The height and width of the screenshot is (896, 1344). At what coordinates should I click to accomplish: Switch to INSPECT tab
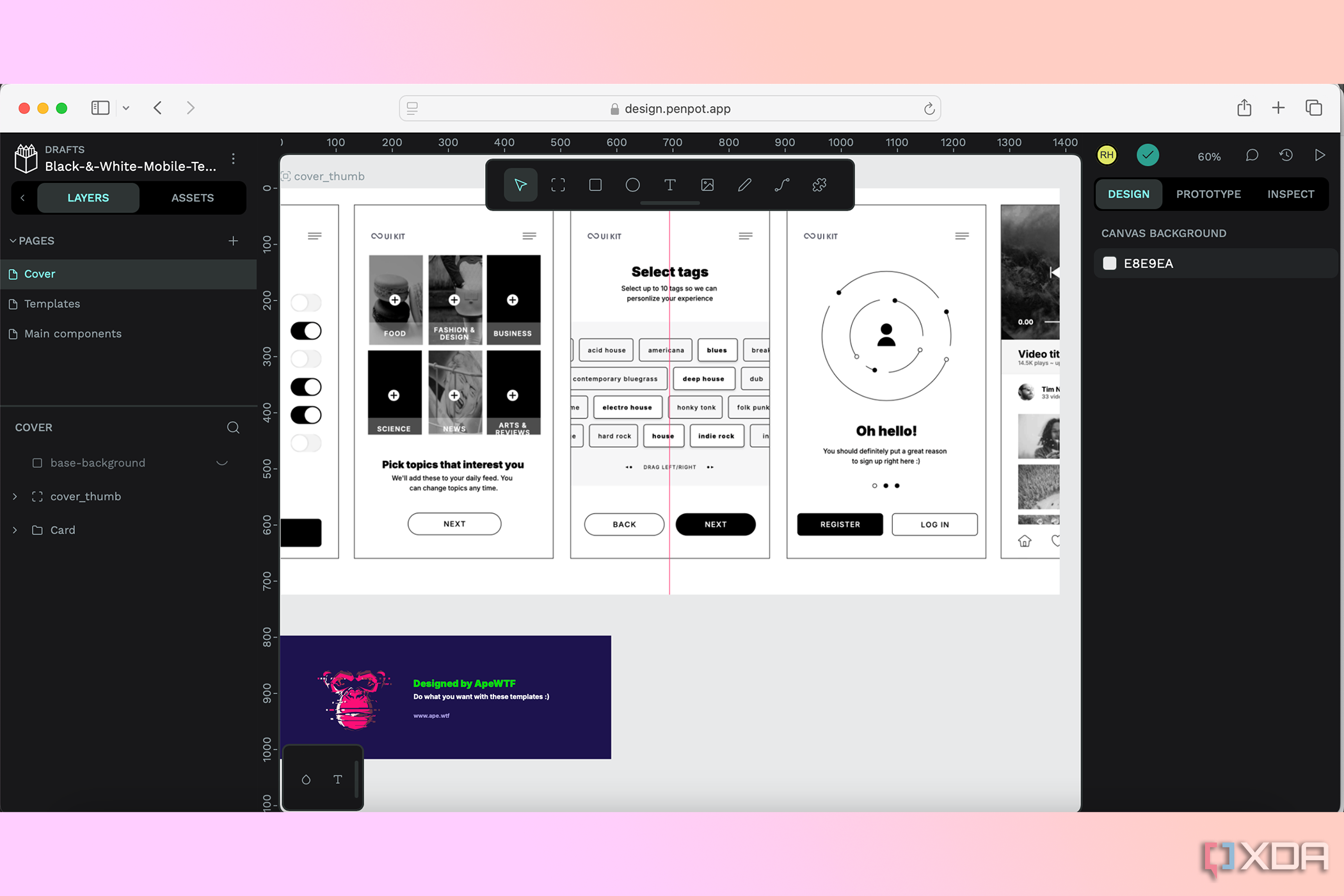click(1291, 194)
